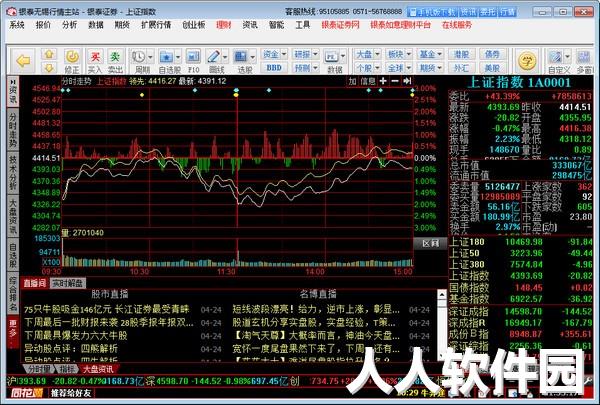Open the 全球 dropdown
The height and width of the screenshot is (405, 600).
pyautogui.click(x=399, y=68)
